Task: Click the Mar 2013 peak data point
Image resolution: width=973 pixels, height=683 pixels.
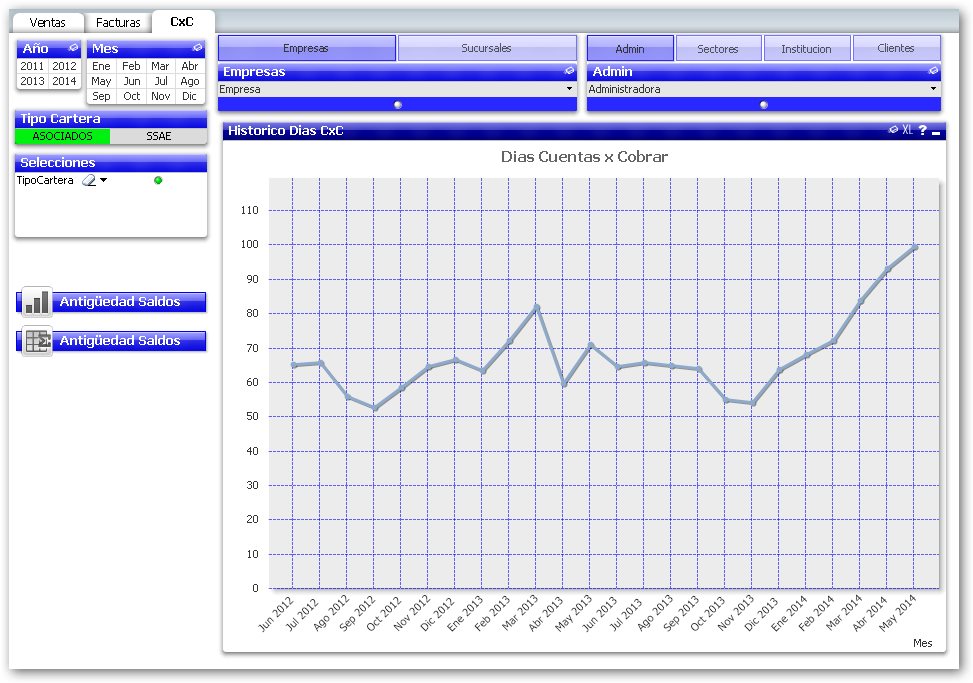Action: (x=536, y=307)
